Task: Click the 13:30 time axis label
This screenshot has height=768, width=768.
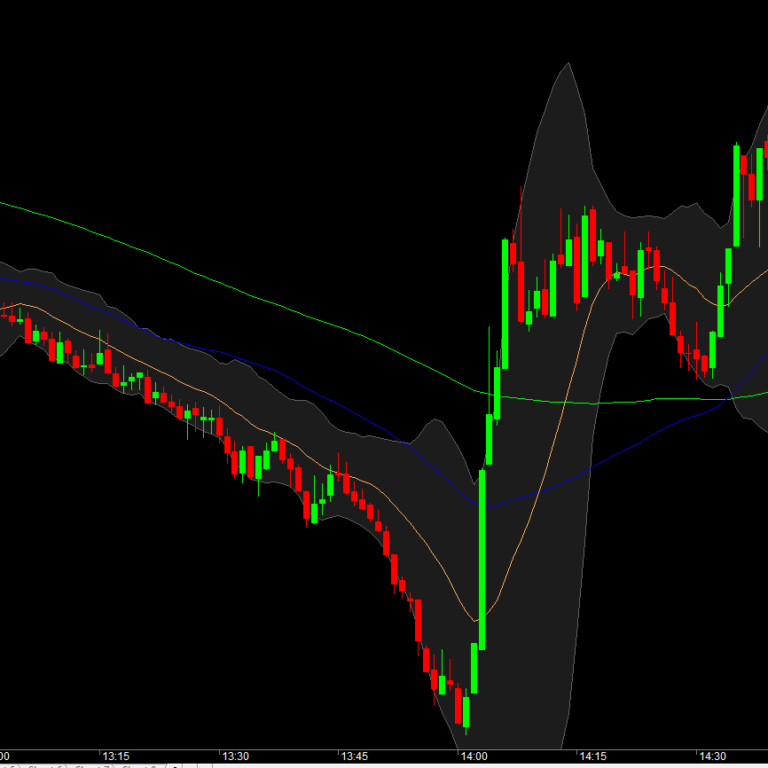Action: tap(235, 756)
